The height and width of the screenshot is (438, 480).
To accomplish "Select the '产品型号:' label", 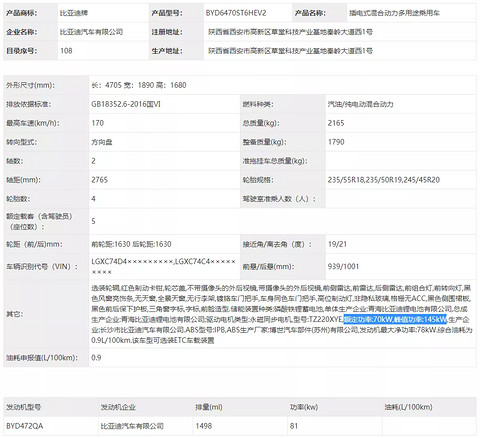I will [x=167, y=13].
